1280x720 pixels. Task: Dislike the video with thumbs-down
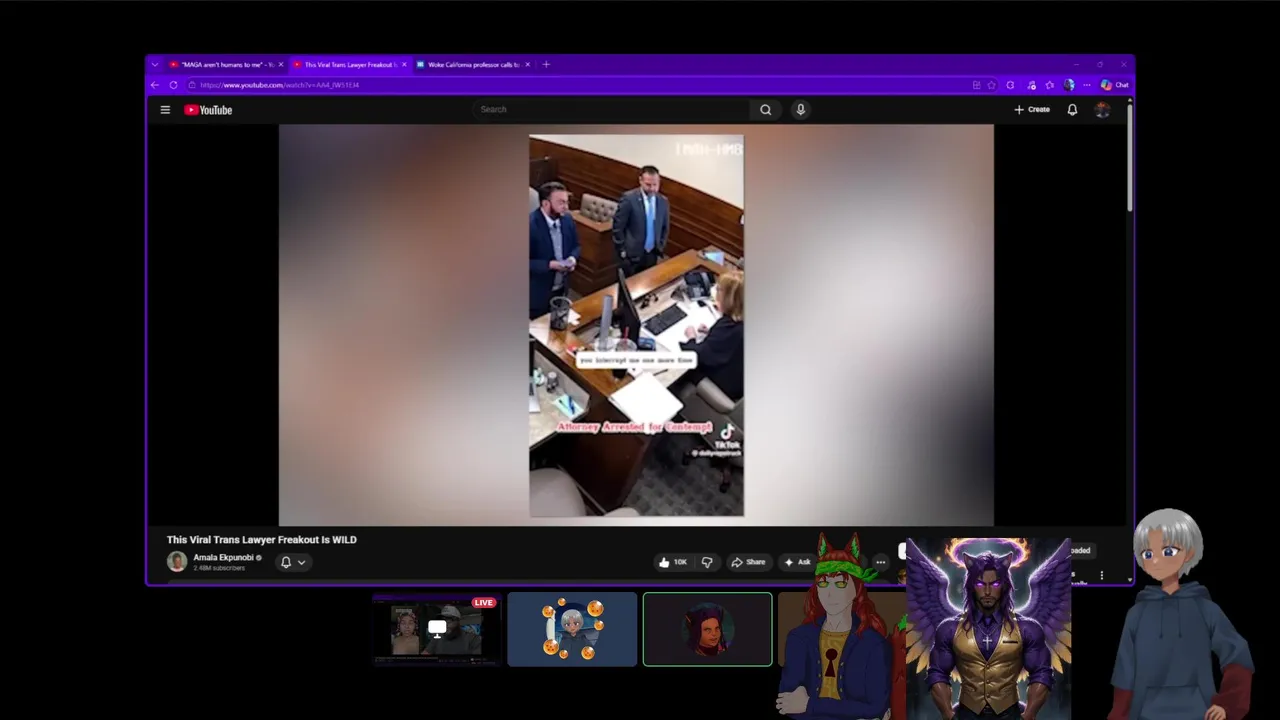click(707, 562)
